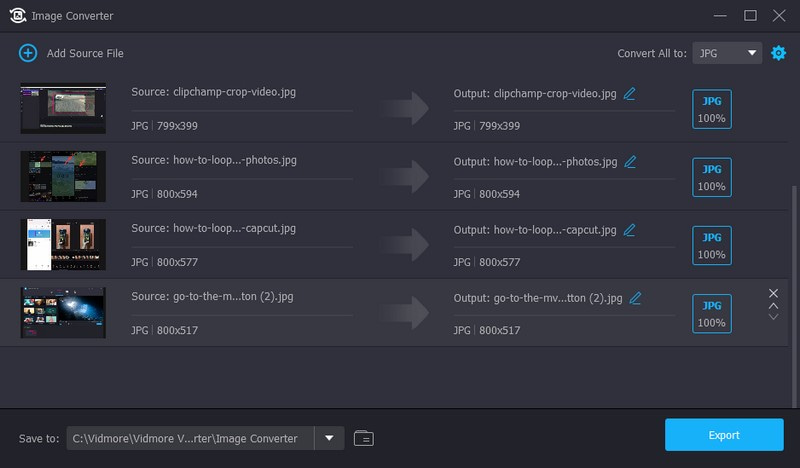Image resolution: width=800 pixels, height=468 pixels.
Task: Open the conversion settings gear icon
Action: coord(778,53)
